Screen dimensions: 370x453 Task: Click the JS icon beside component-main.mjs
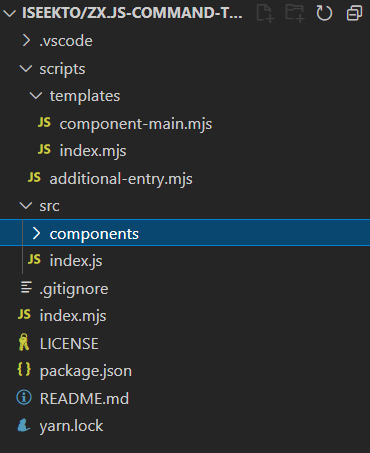(x=44, y=122)
